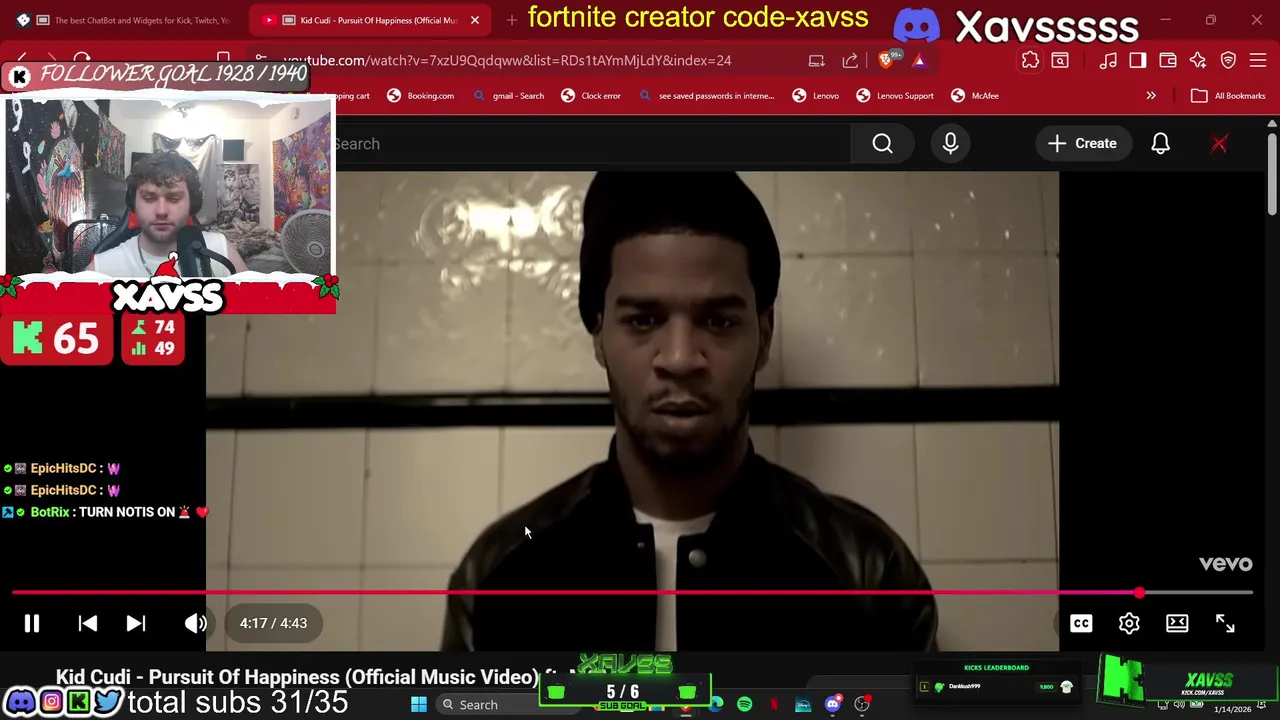This screenshot has width=1280, height=720.
Task: Skip to next video in playlist
Action: tap(136, 623)
